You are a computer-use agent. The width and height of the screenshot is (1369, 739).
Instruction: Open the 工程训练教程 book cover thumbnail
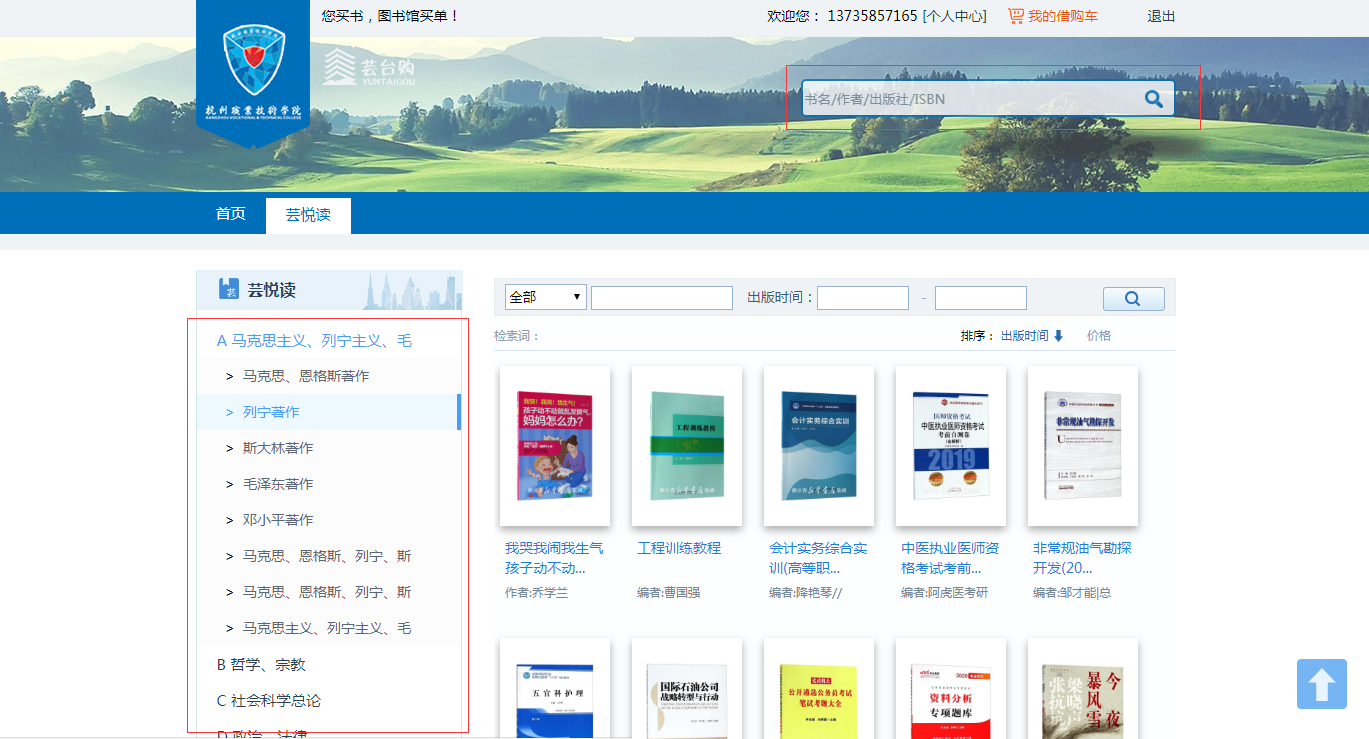[x=686, y=445]
